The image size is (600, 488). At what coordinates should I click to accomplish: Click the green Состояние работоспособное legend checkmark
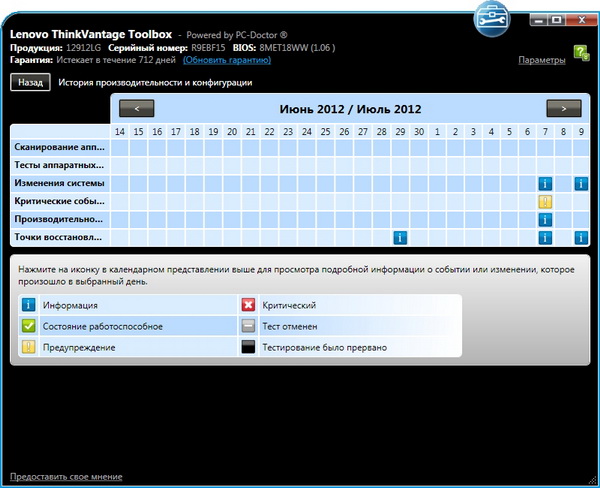click(28, 326)
